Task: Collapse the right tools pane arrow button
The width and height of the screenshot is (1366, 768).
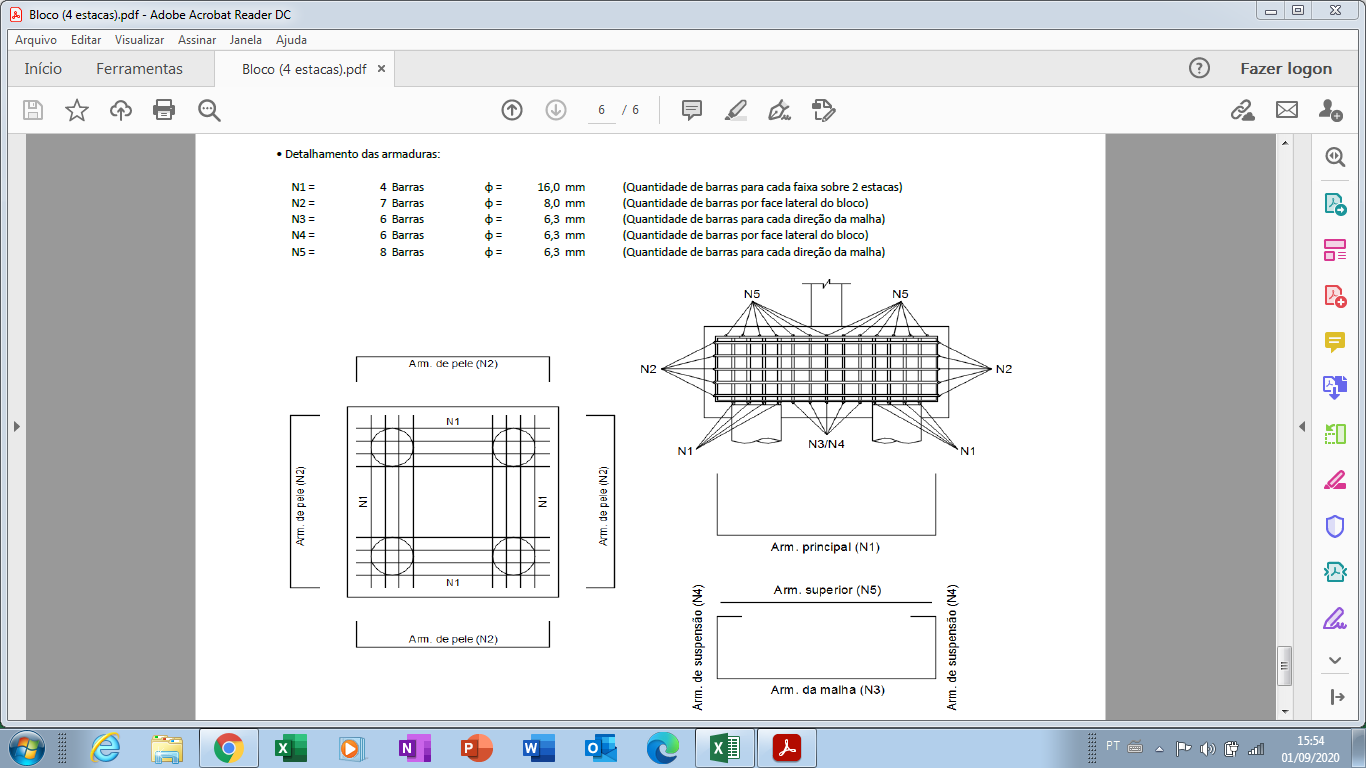Action: point(1335,697)
